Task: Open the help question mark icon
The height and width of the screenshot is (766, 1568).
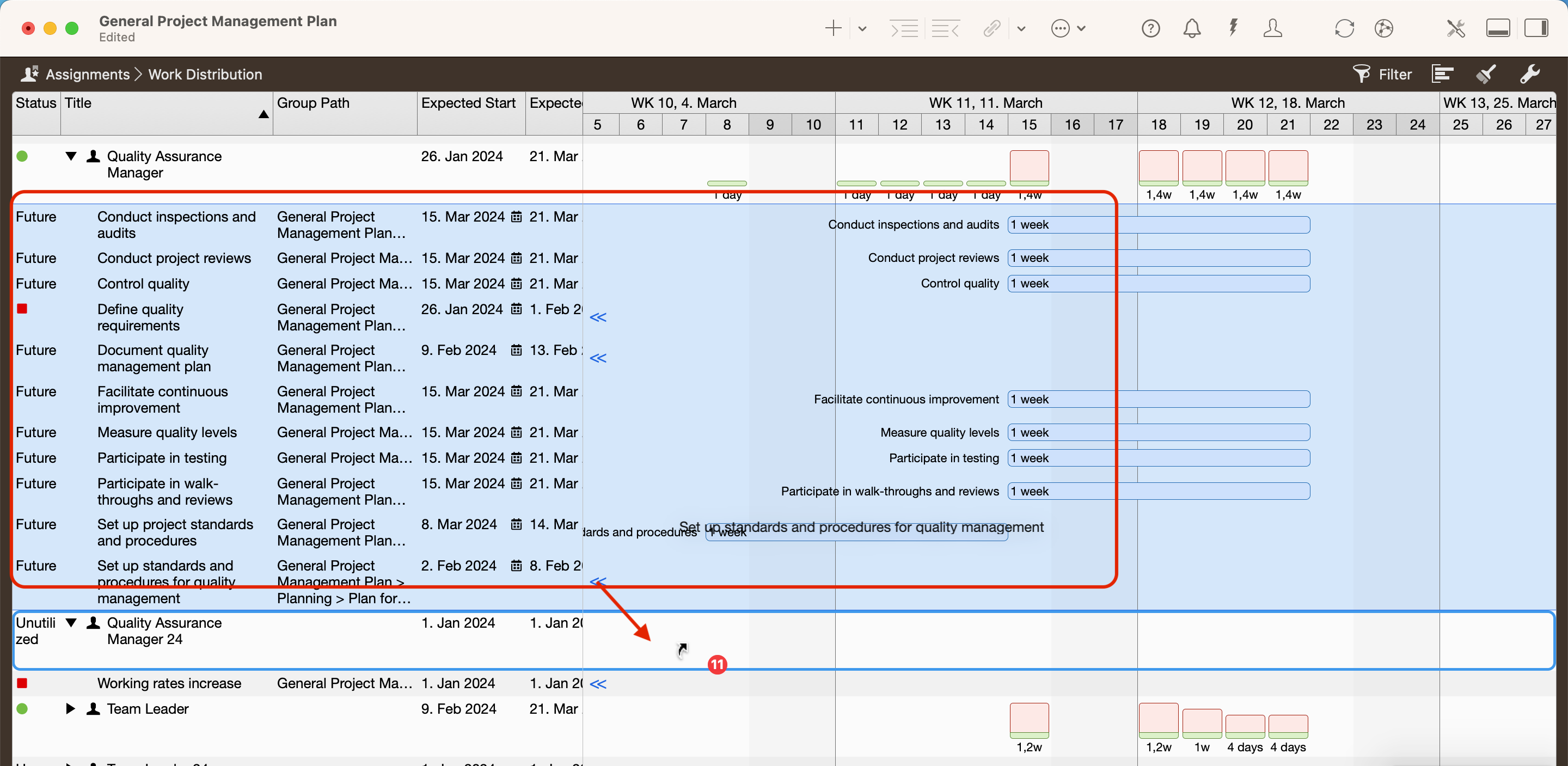Action: click(1150, 29)
